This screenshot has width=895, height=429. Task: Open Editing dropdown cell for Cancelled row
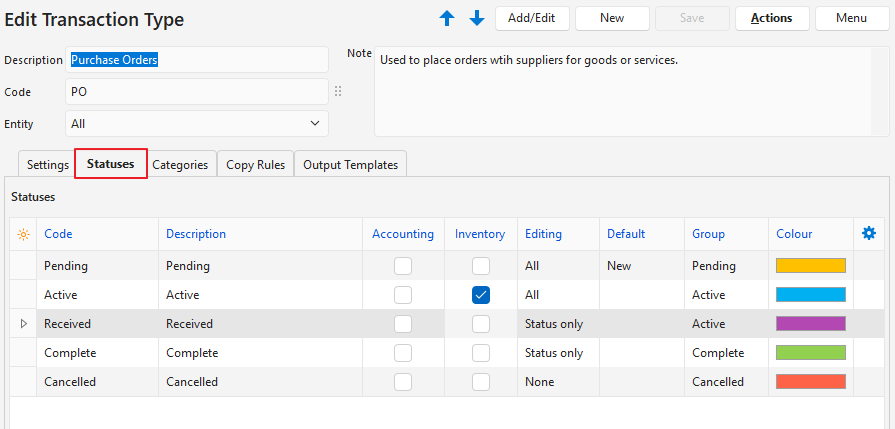558,382
